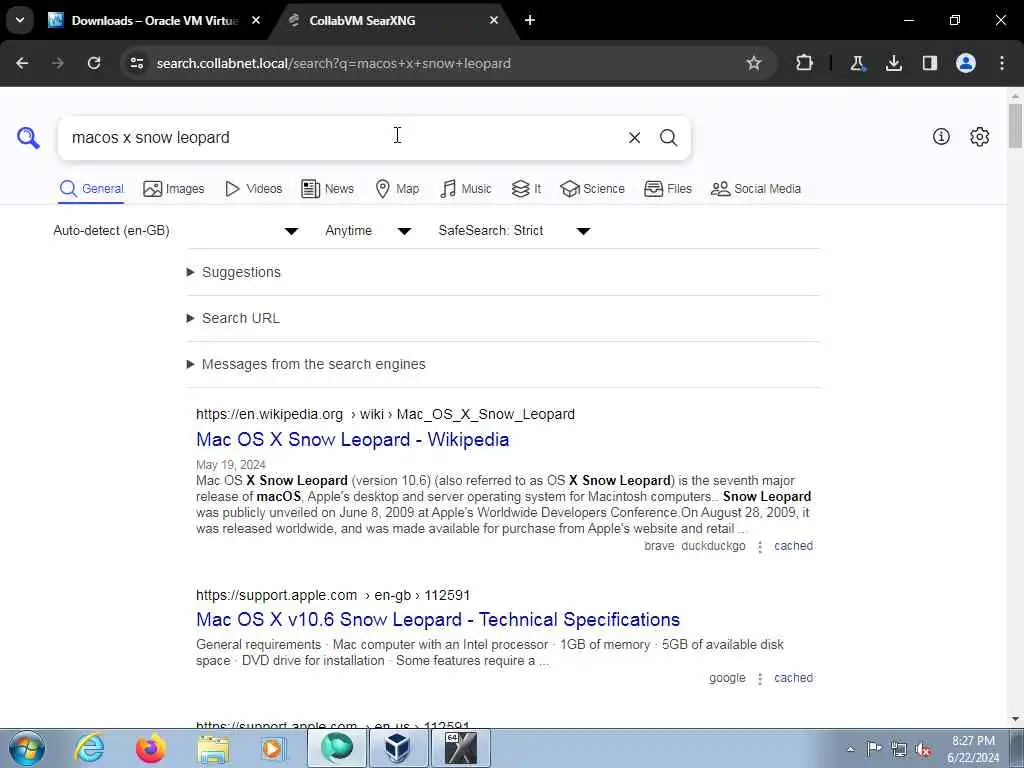Open the Auto-detect (en-GB) language dropdown
This screenshot has height=768, width=1024.
(176, 231)
